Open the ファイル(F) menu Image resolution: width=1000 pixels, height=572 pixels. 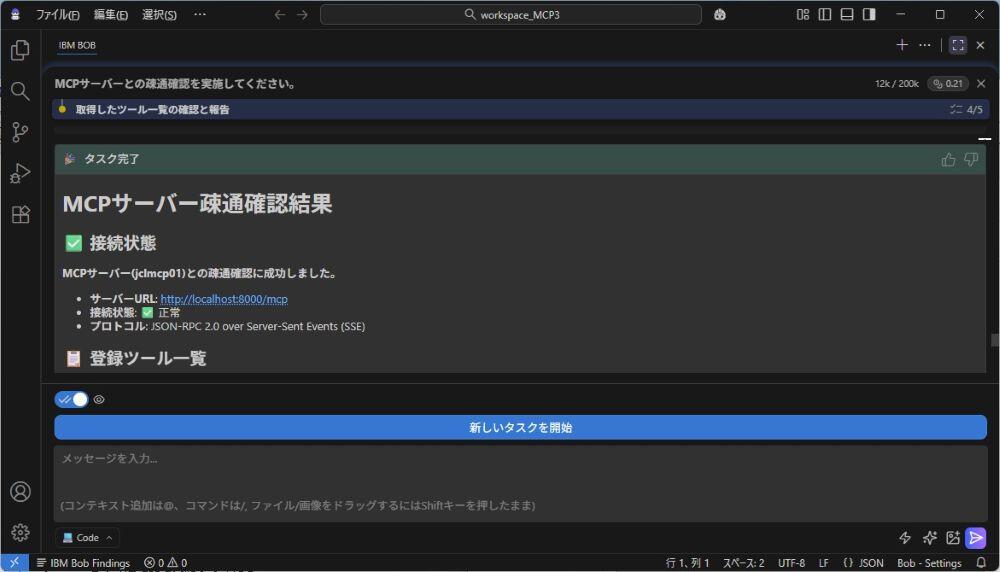57,15
